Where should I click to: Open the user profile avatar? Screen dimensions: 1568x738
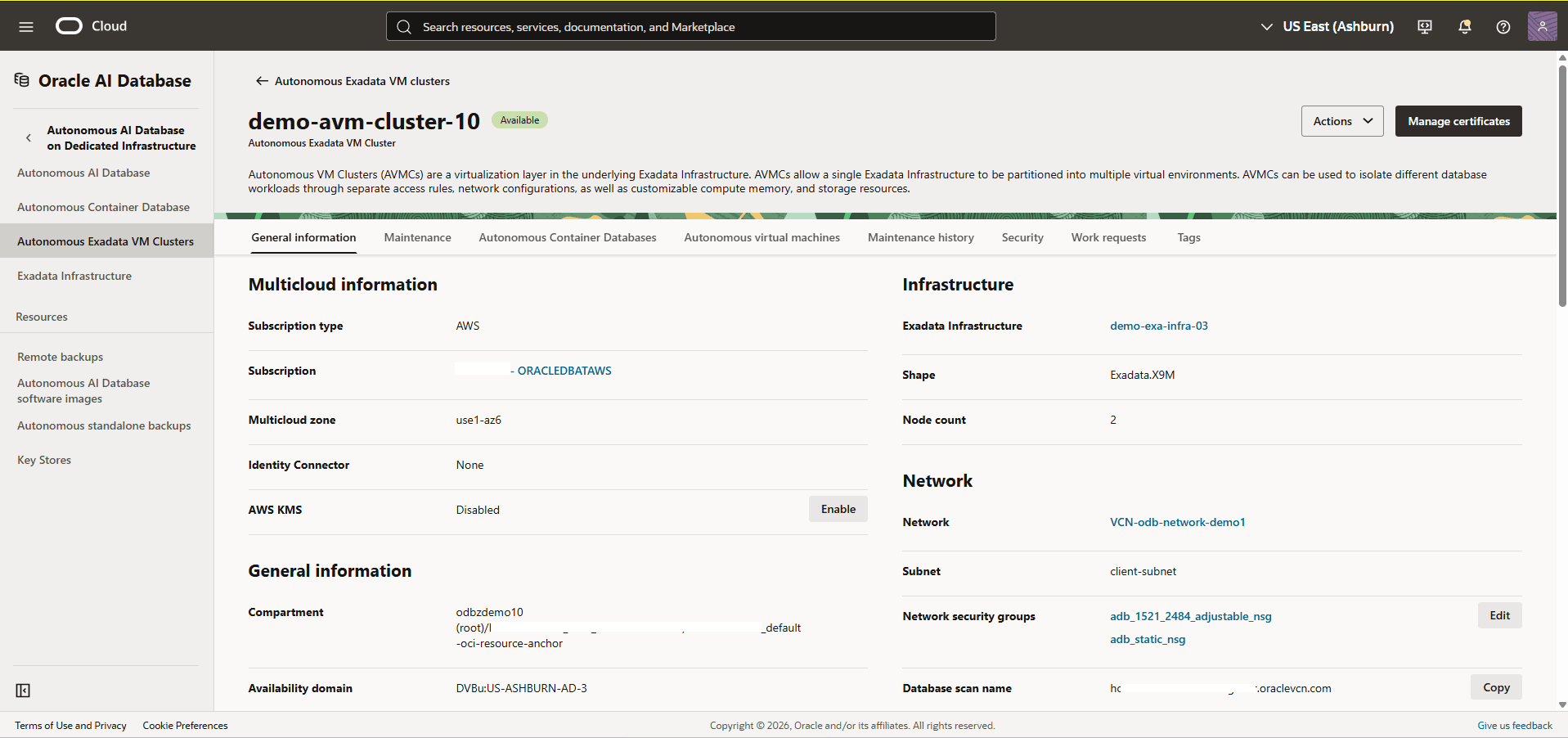(x=1542, y=26)
